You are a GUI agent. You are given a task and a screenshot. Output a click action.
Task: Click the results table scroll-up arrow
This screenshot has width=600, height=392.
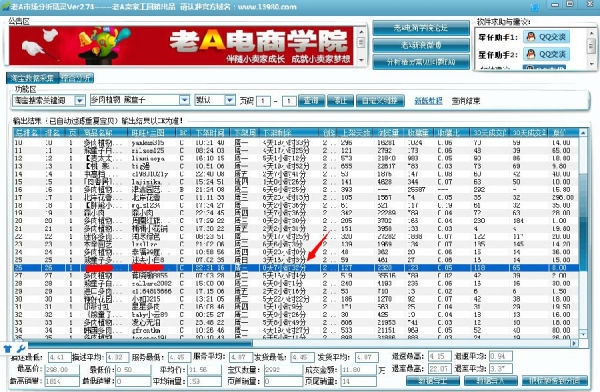(x=583, y=133)
